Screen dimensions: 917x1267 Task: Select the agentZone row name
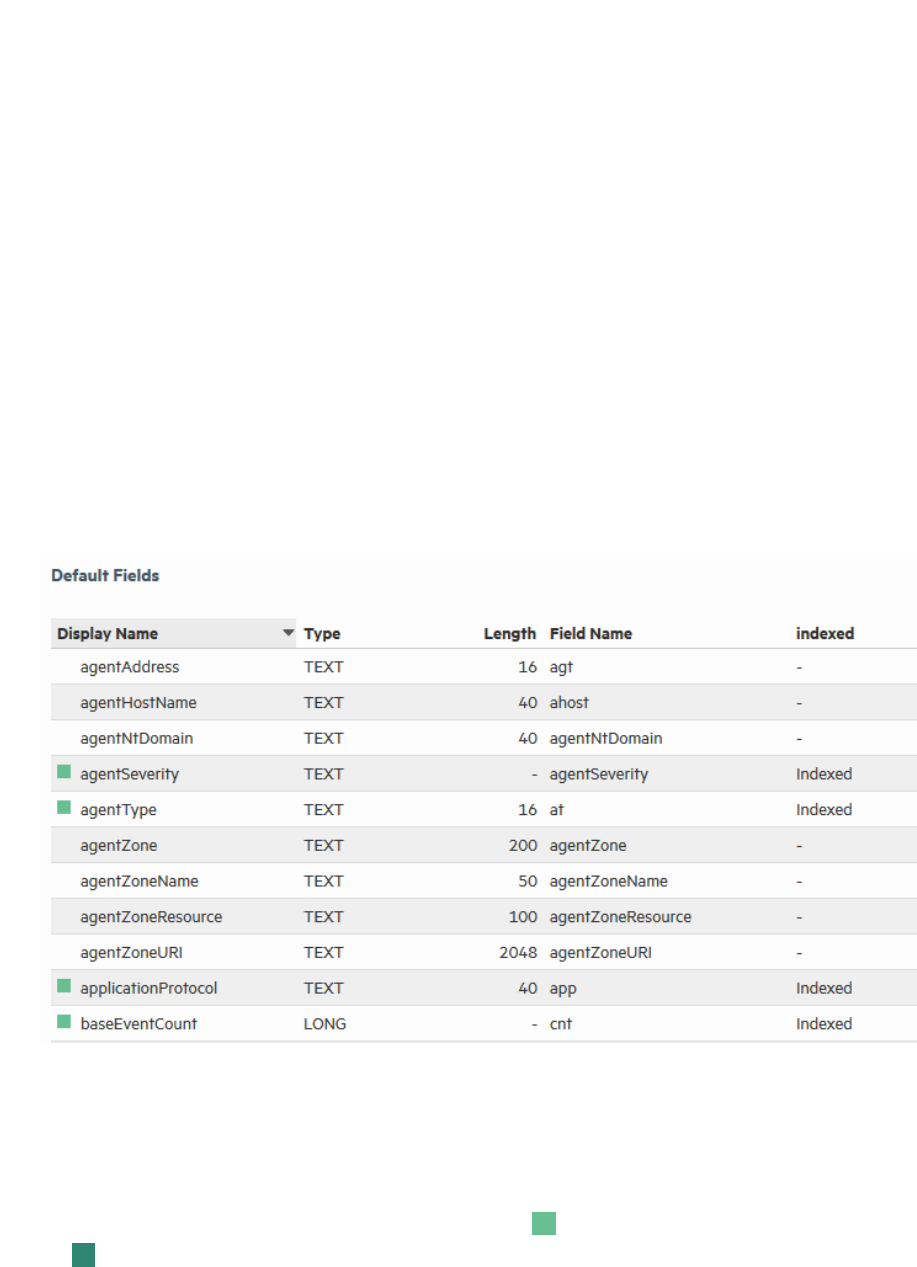[118, 846]
